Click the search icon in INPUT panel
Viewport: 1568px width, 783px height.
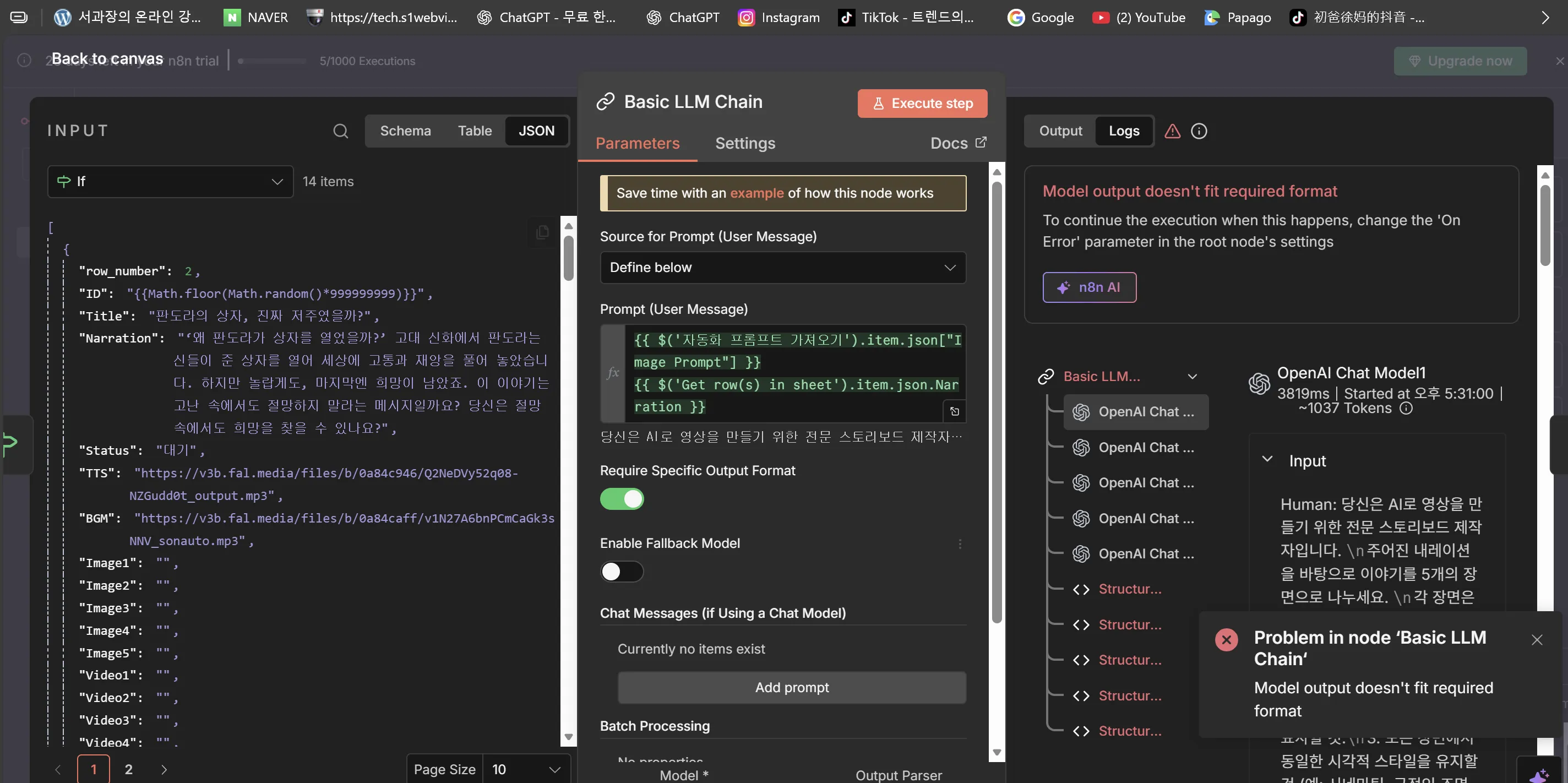(340, 131)
